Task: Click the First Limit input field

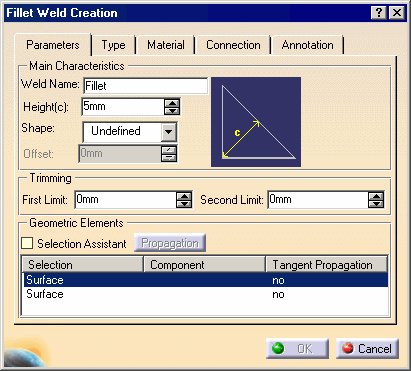Action: pos(125,200)
